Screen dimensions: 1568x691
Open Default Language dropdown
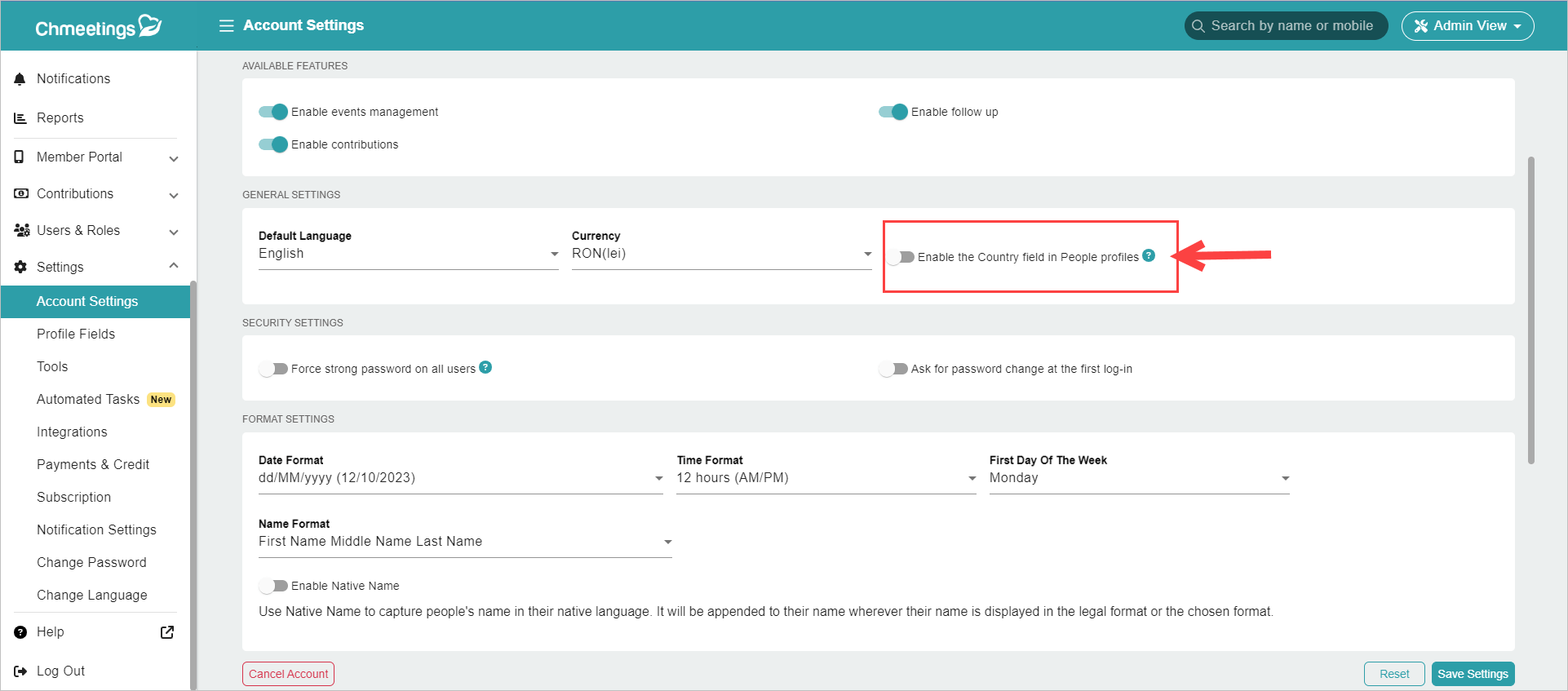coord(409,254)
